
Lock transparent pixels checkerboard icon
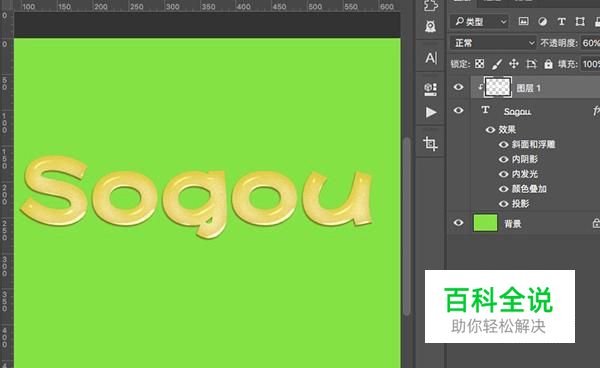pos(479,64)
